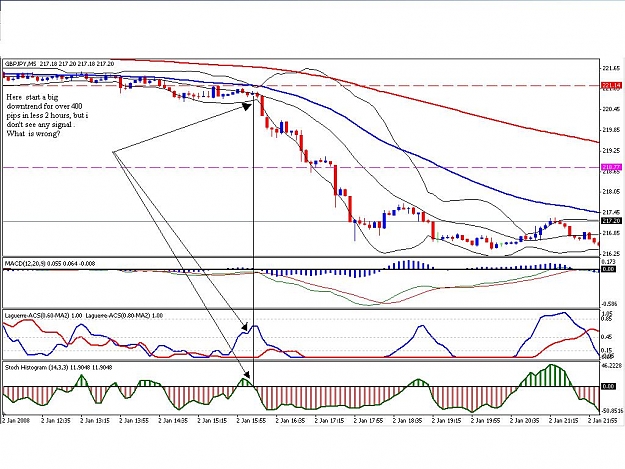Click the -50.8516 Stoch scale value
625x469 pixels.
coord(613,410)
